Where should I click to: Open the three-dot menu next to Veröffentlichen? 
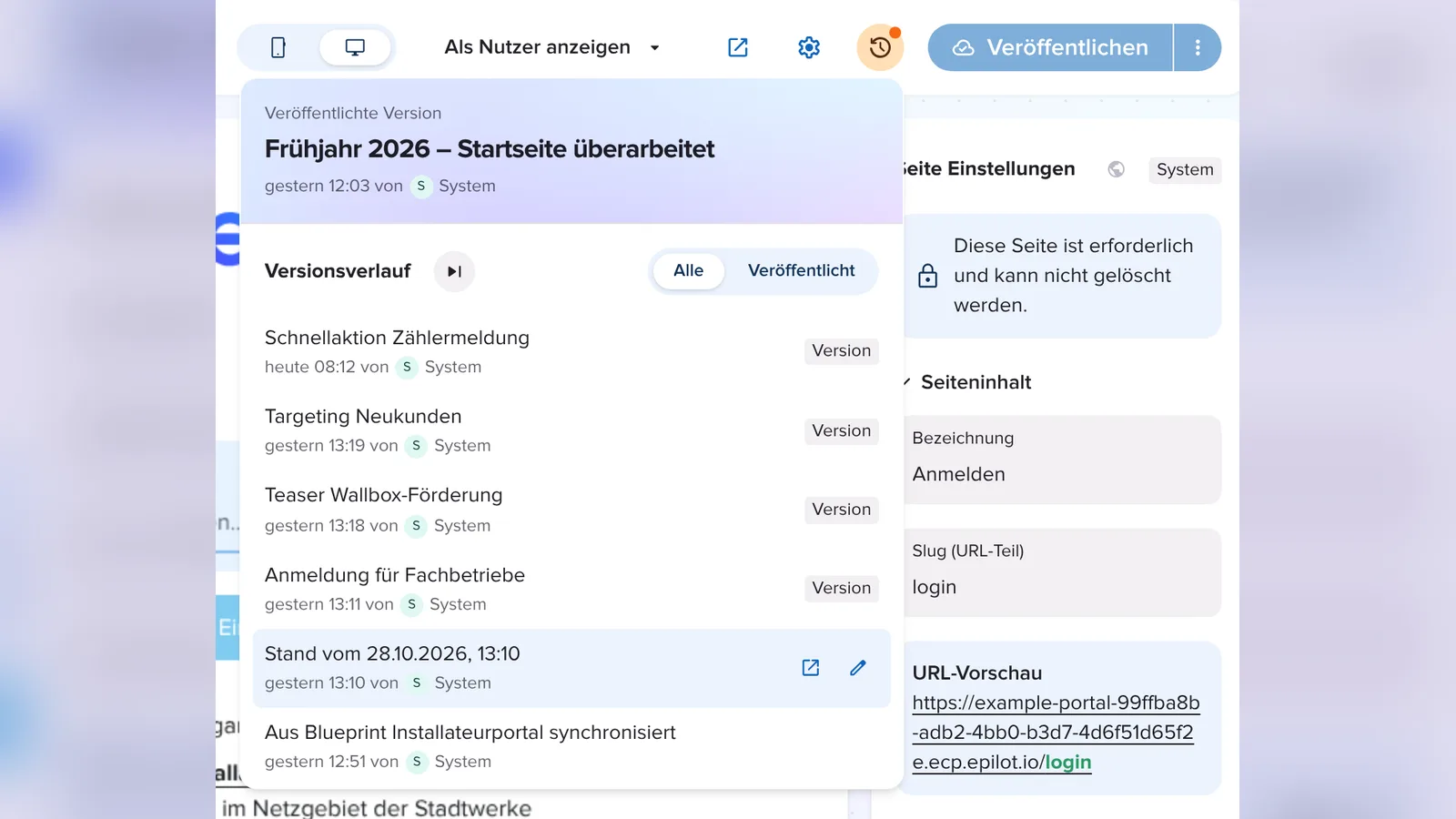click(1198, 47)
